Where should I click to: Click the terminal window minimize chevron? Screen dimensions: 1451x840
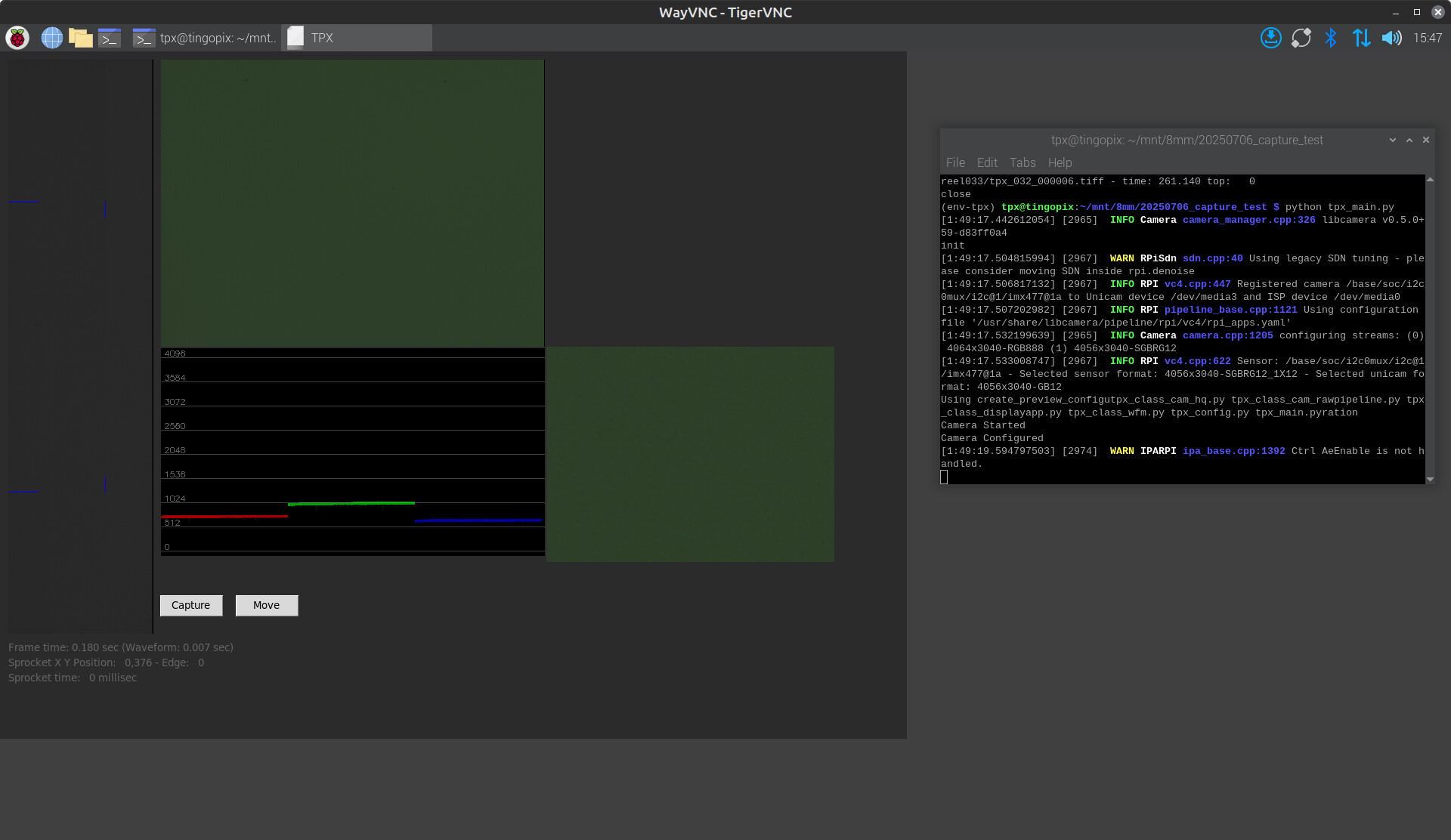coord(1392,140)
